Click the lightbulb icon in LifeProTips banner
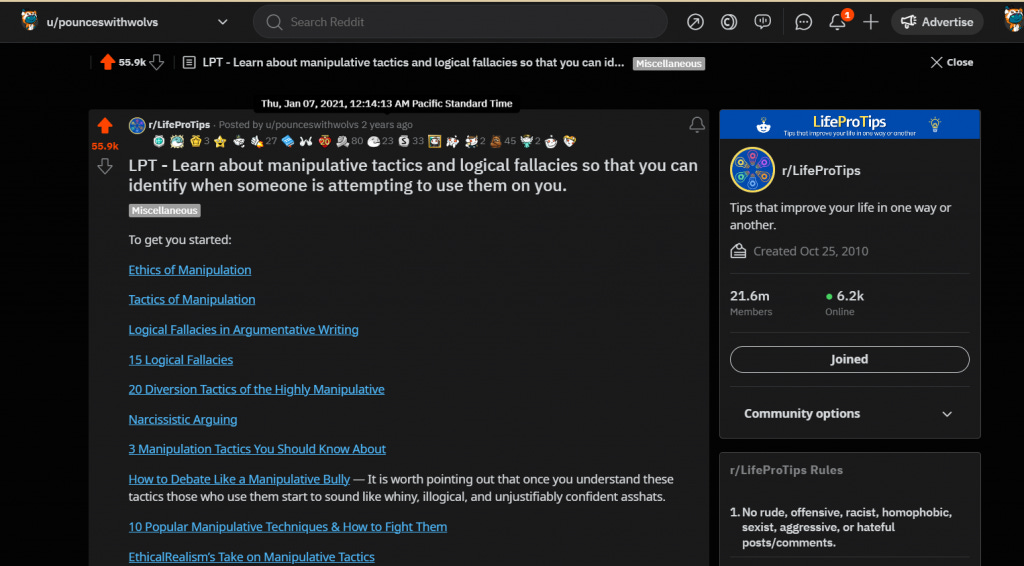This screenshot has width=1024, height=566. 935,124
